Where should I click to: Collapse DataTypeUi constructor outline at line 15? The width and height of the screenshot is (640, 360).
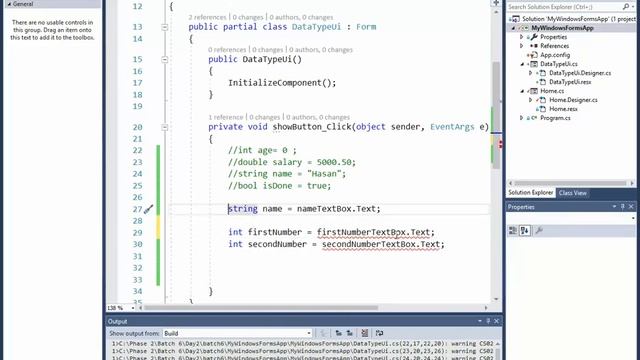click(x=164, y=60)
